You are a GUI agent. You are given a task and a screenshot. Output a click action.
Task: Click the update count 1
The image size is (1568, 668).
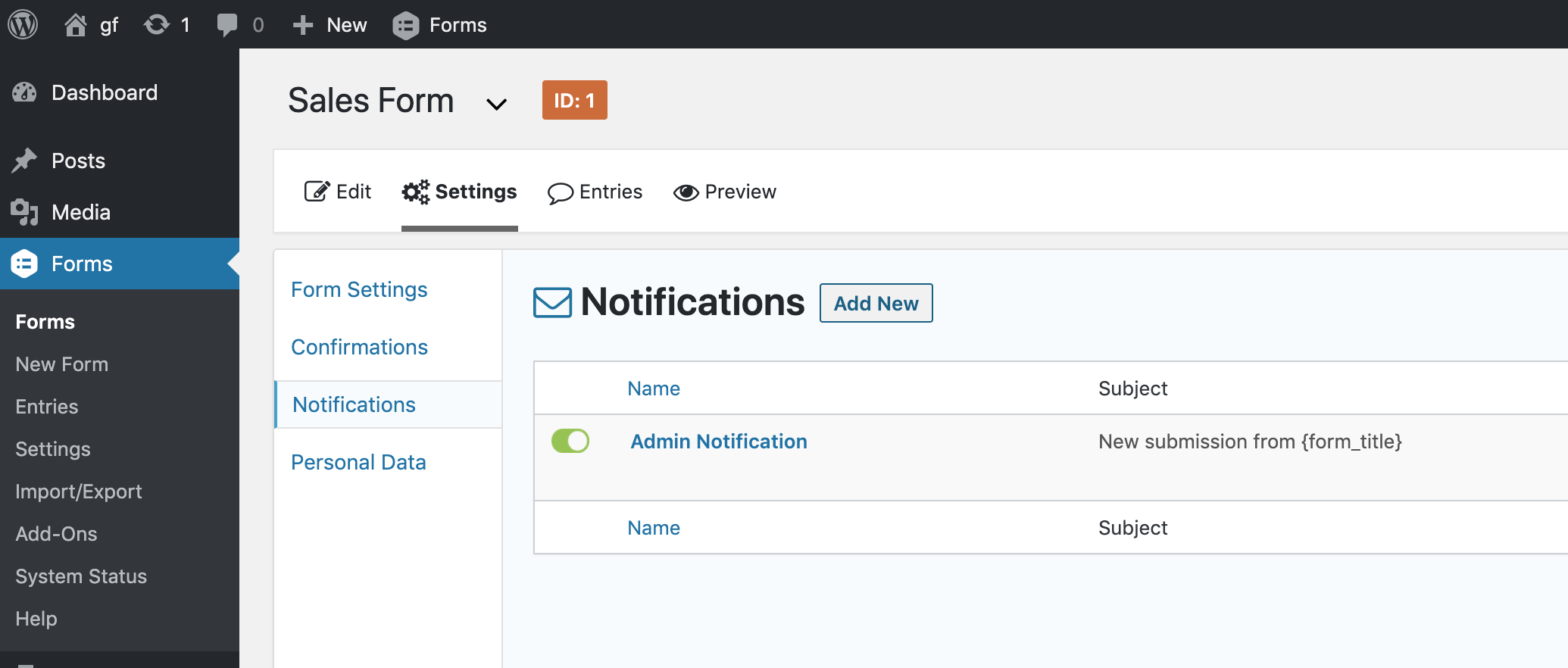(185, 25)
